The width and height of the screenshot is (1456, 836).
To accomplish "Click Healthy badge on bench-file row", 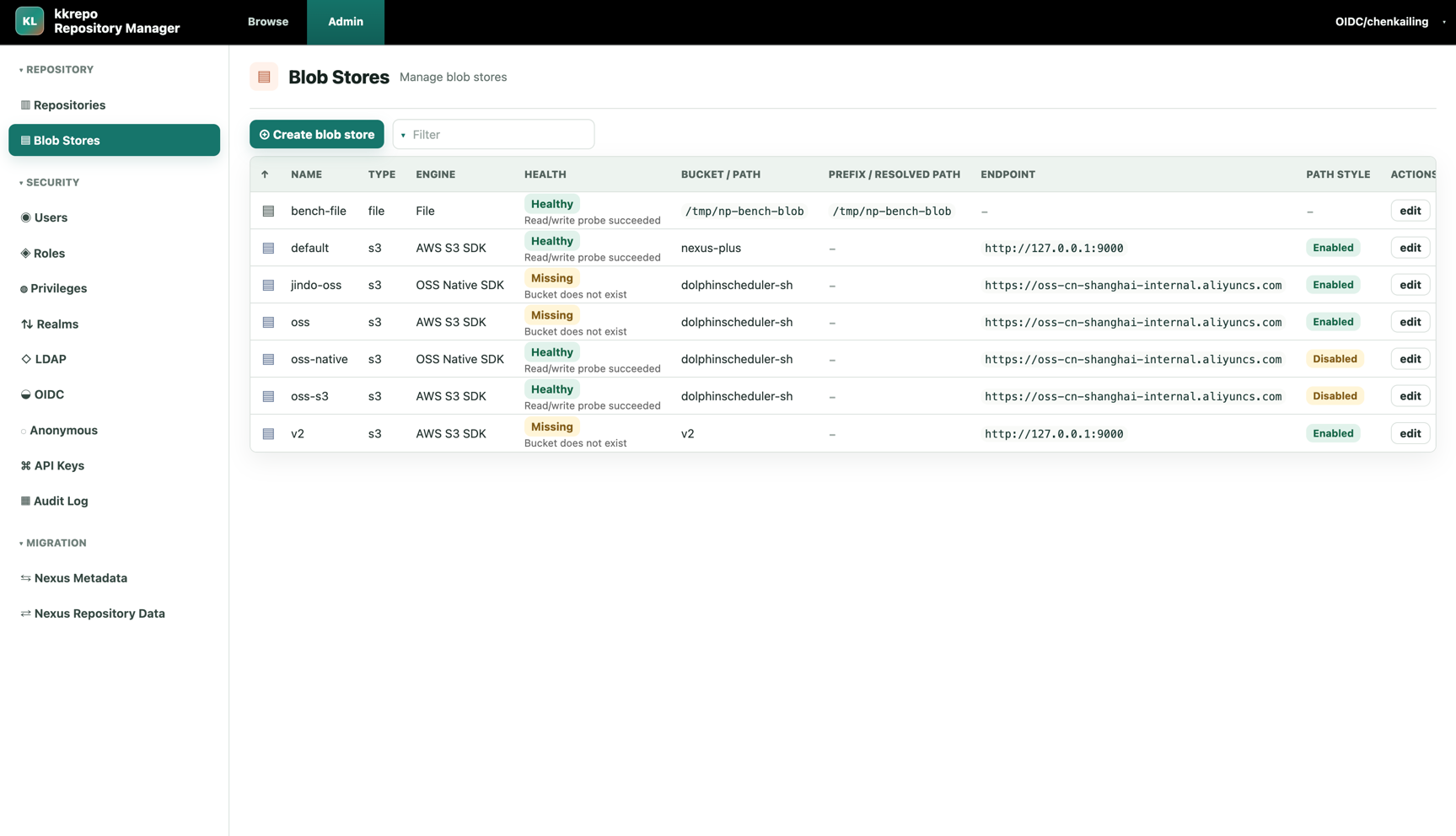I will 552,204.
